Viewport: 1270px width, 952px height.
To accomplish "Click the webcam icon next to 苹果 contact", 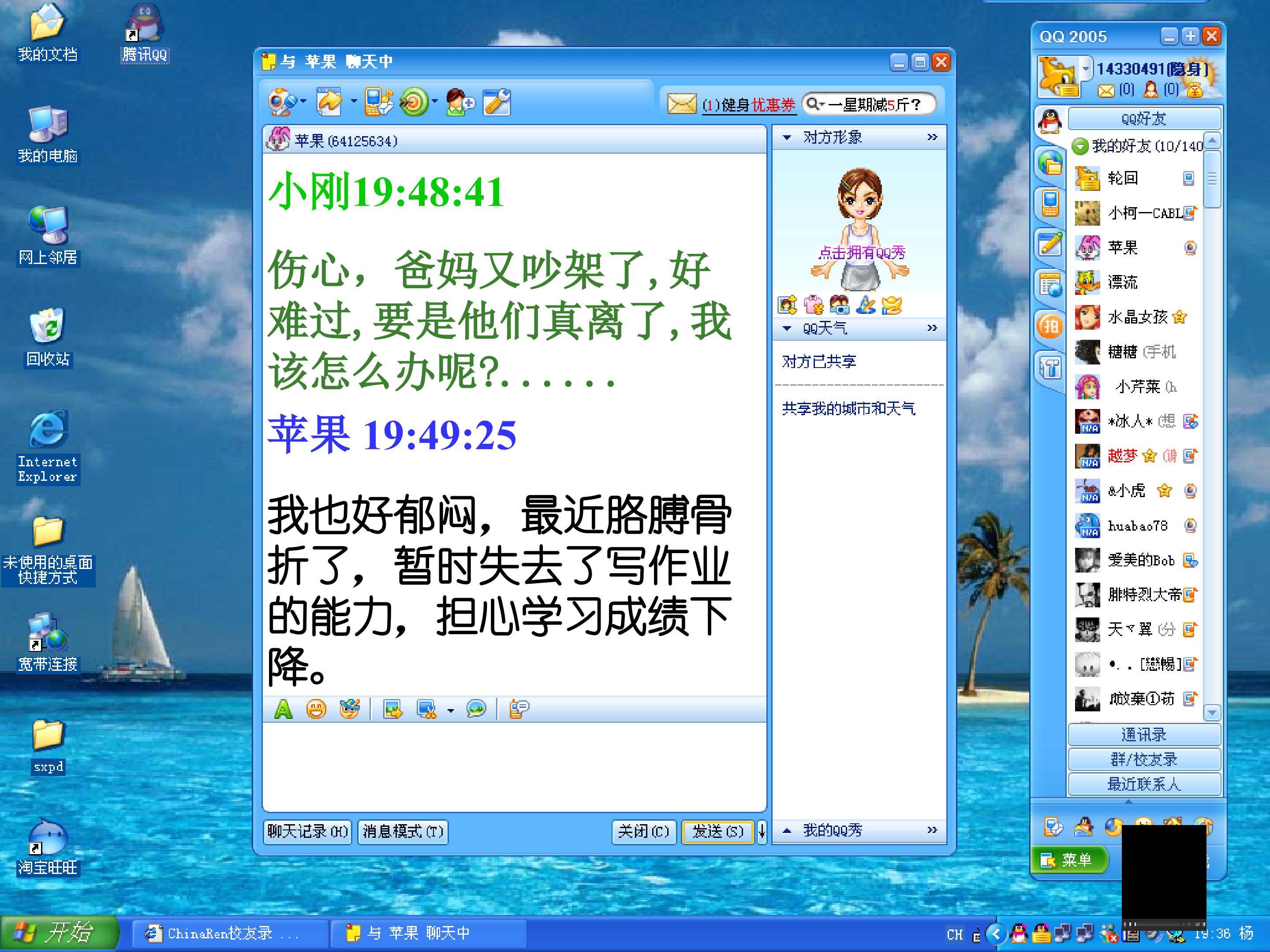I will [x=1191, y=248].
